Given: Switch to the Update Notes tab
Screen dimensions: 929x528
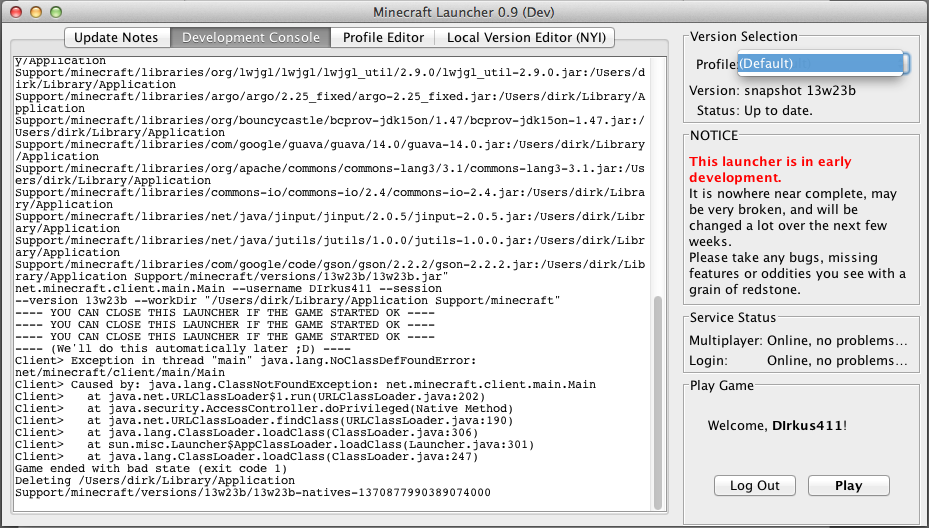Looking at the screenshot, I should (x=117, y=37).
